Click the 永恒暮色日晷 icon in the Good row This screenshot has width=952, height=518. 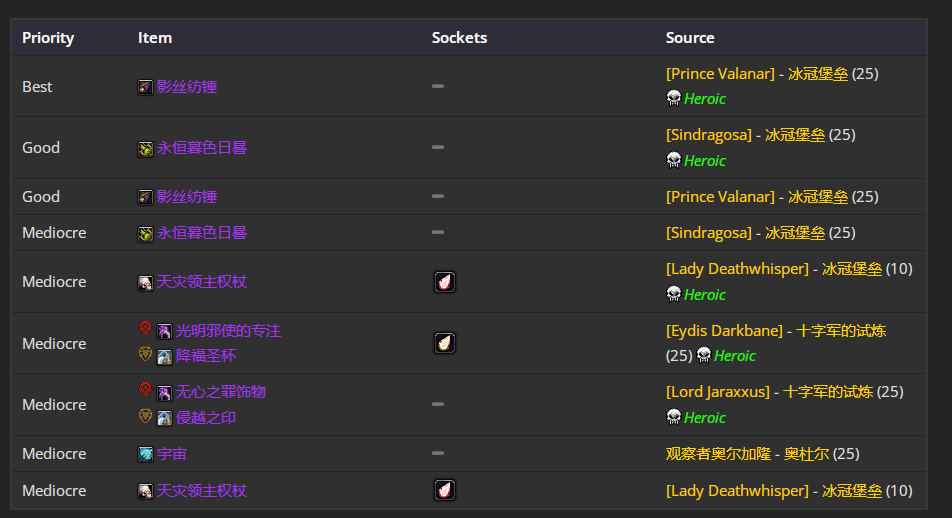coord(145,148)
